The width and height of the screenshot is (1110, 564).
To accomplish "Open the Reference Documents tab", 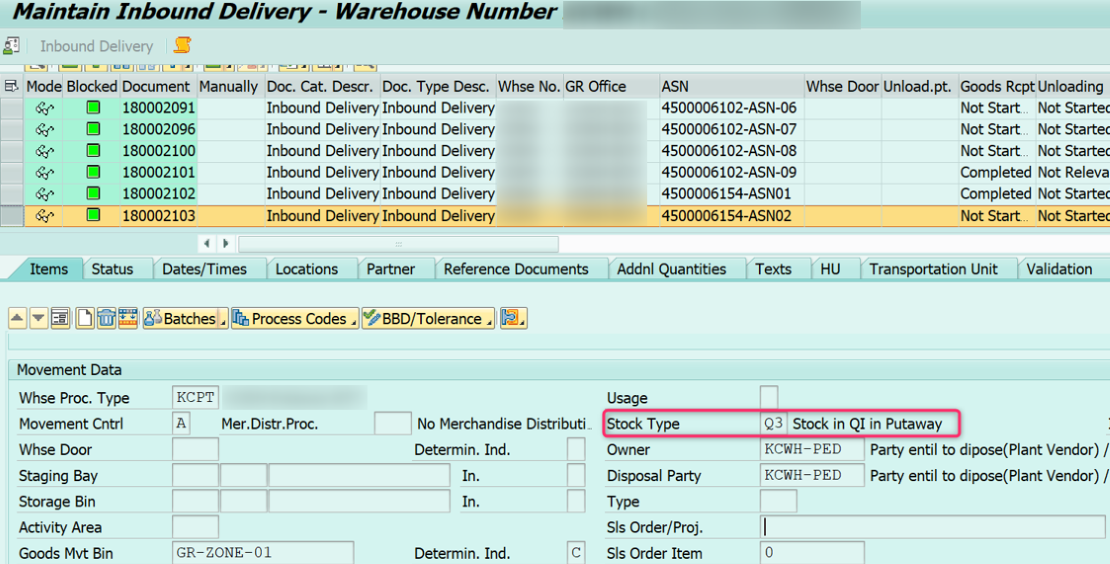I will coord(516,269).
